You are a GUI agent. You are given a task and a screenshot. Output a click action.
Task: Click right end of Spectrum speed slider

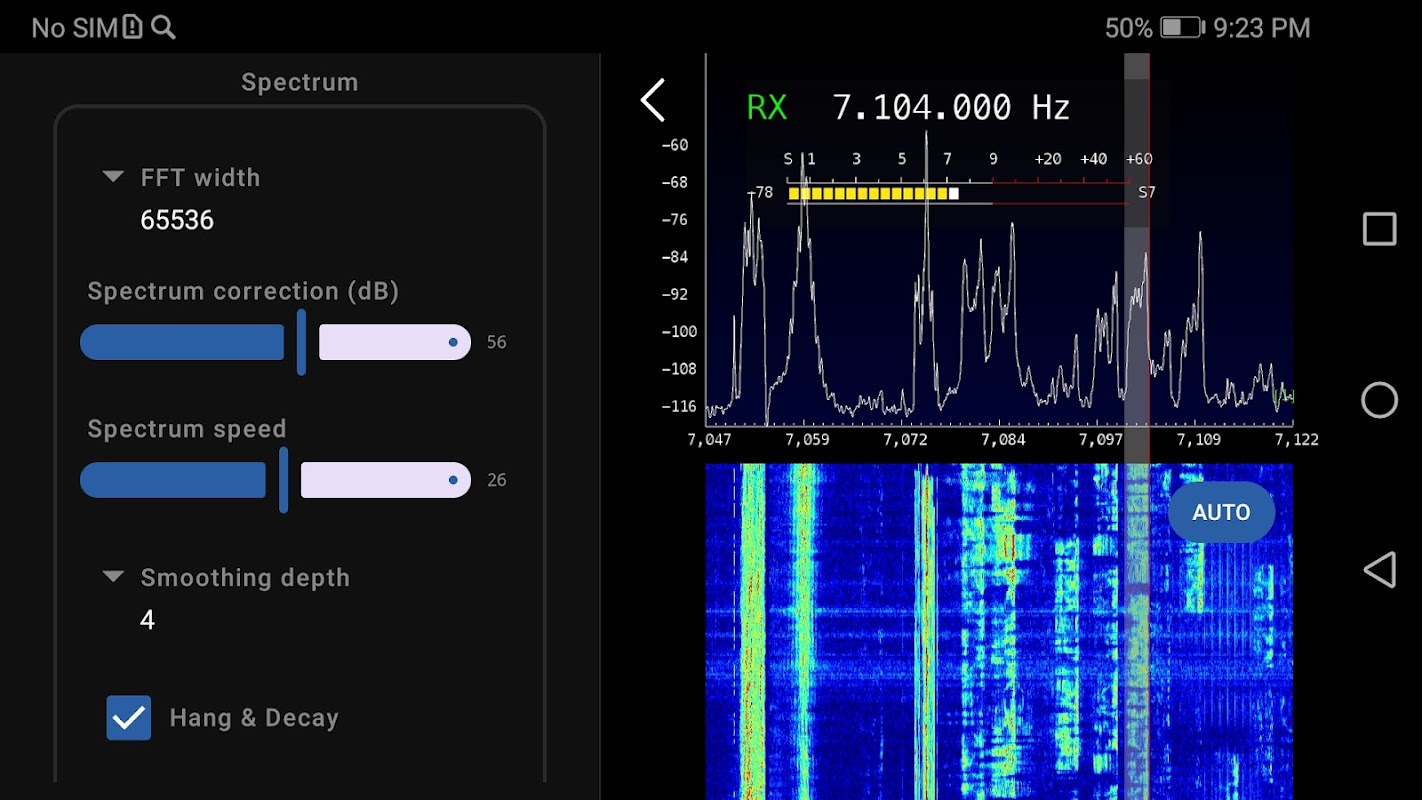tap(453, 480)
